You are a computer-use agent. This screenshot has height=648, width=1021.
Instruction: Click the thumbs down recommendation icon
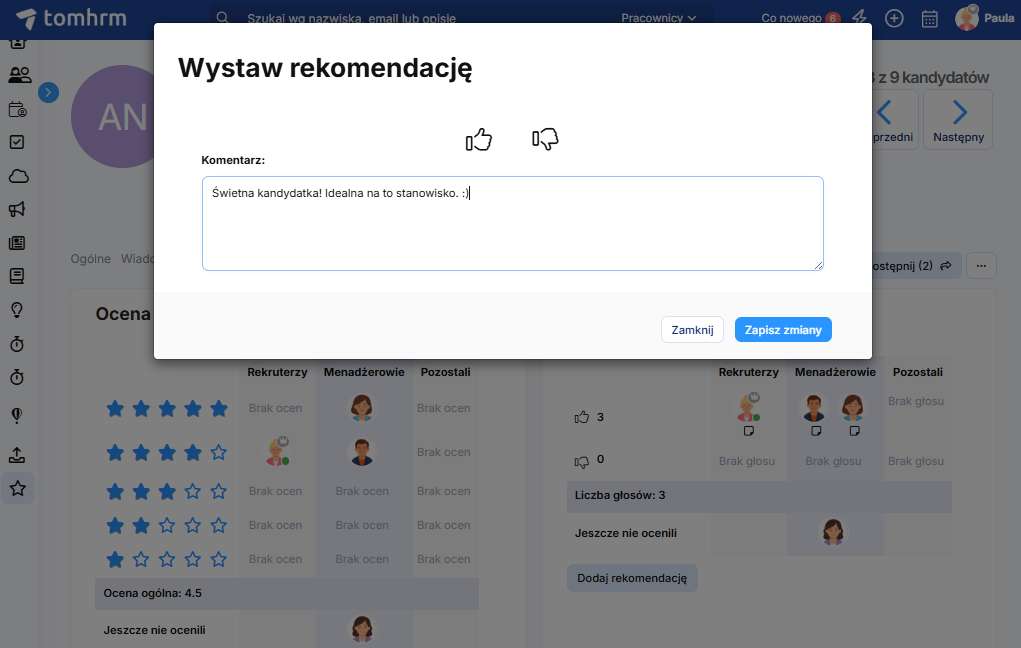click(545, 139)
